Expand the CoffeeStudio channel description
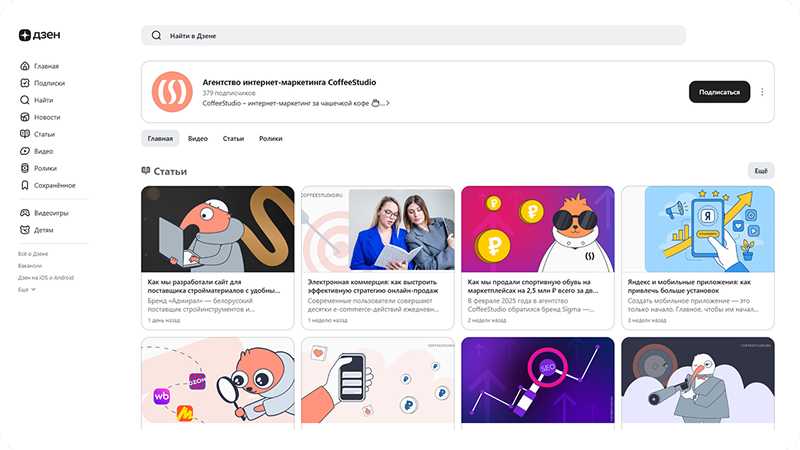The height and width of the screenshot is (450, 800). (387, 103)
